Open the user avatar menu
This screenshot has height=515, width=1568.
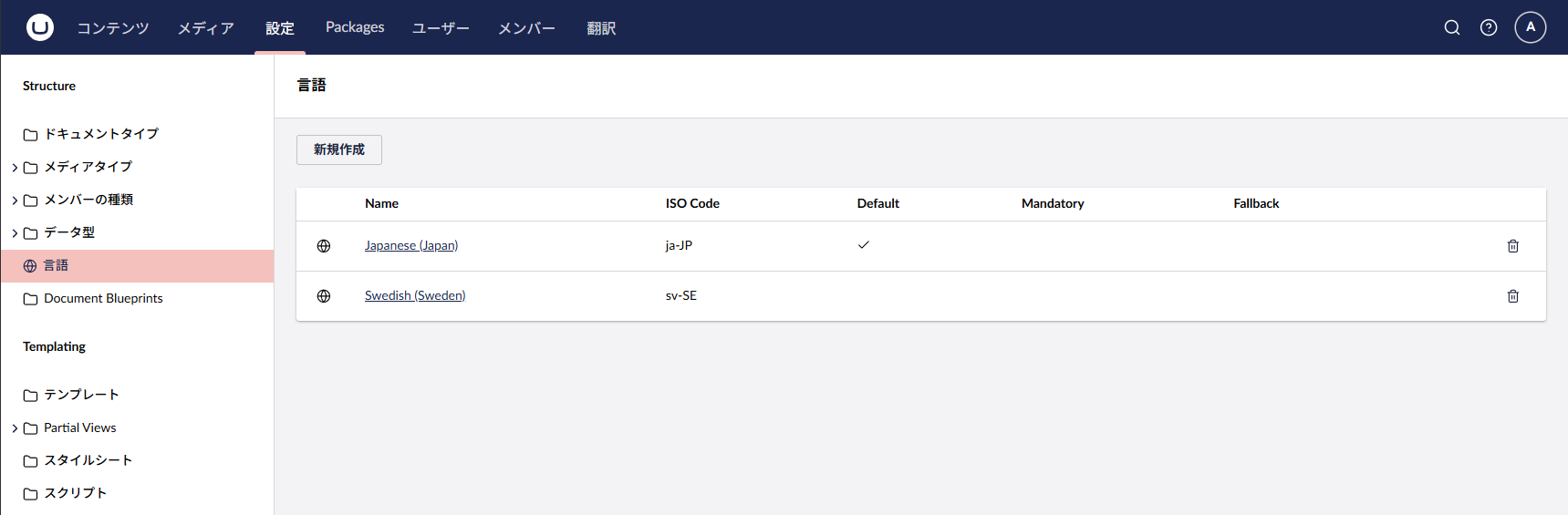click(1531, 27)
